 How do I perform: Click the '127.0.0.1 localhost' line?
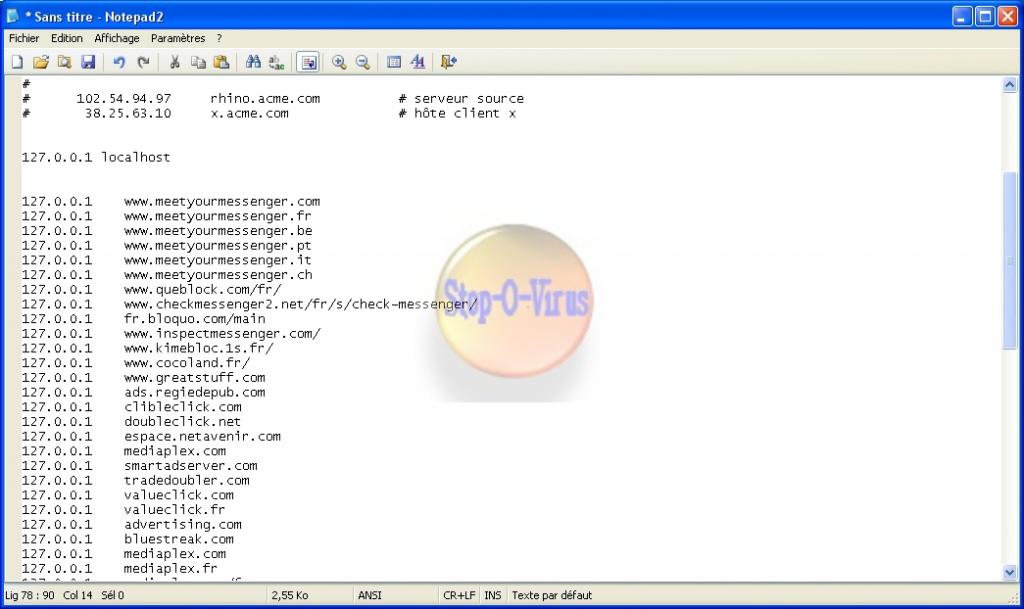[x=96, y=157]
